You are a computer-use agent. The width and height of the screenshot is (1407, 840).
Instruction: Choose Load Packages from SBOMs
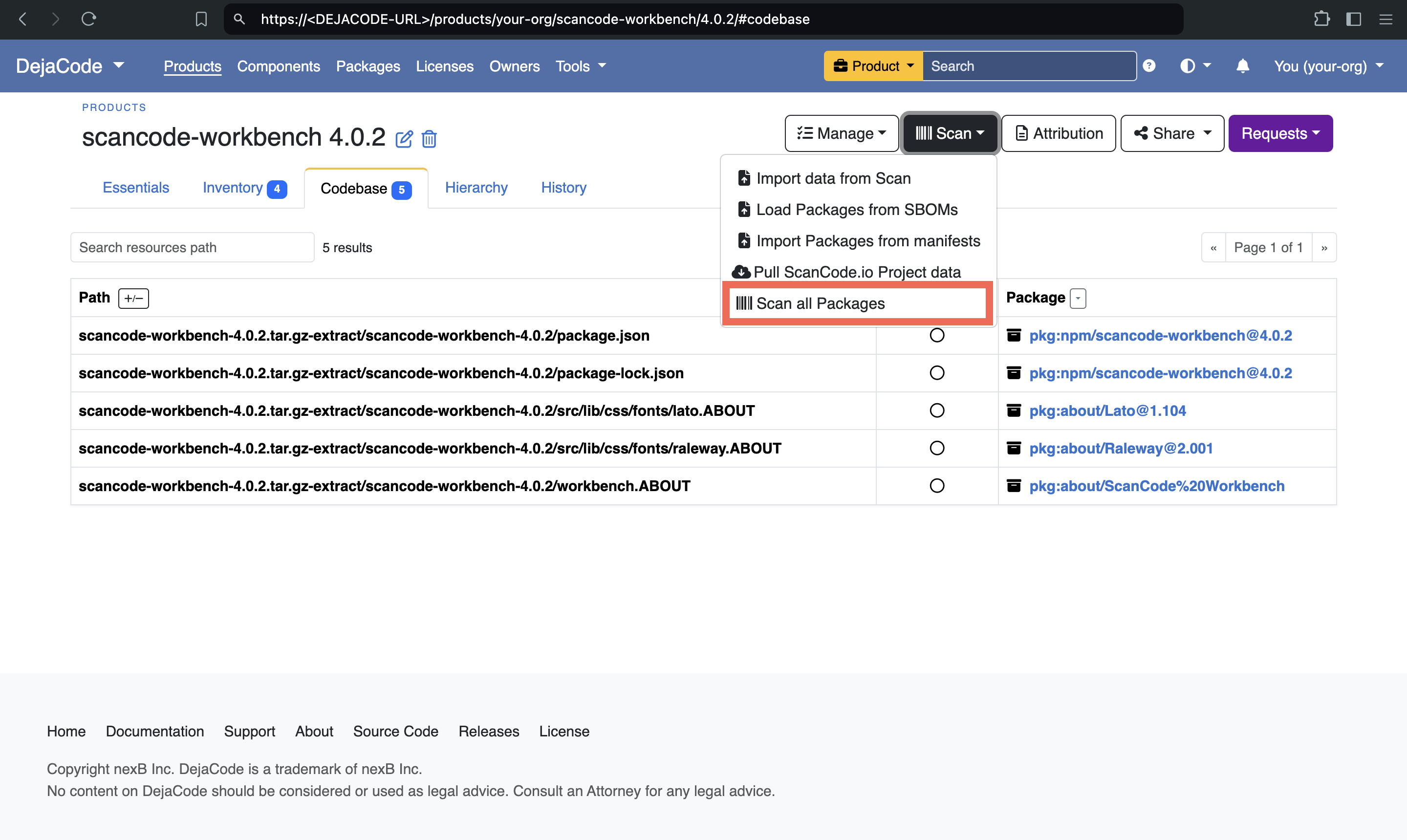(x=858, y=210)
